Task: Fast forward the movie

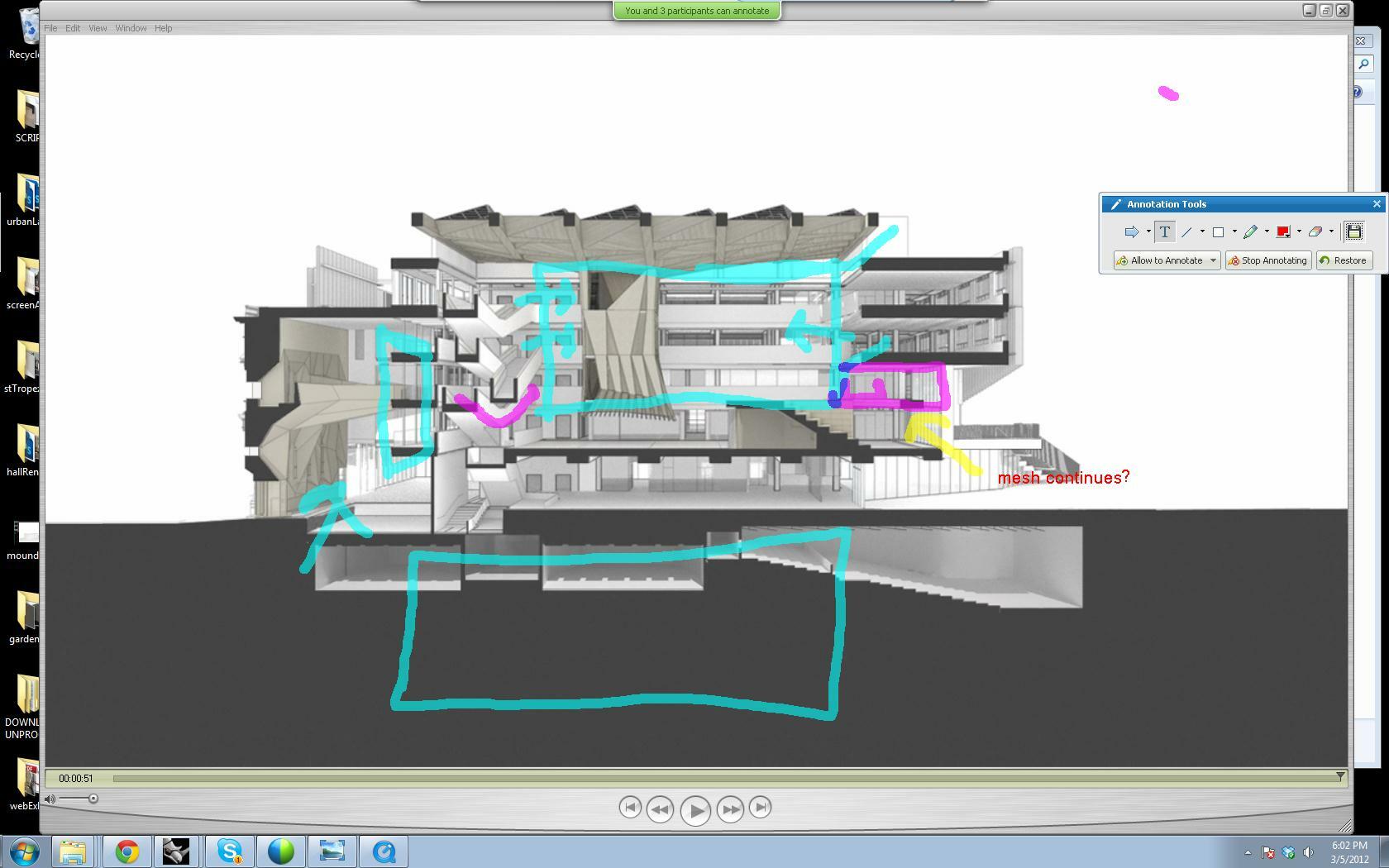Action: tap(730, 810)
